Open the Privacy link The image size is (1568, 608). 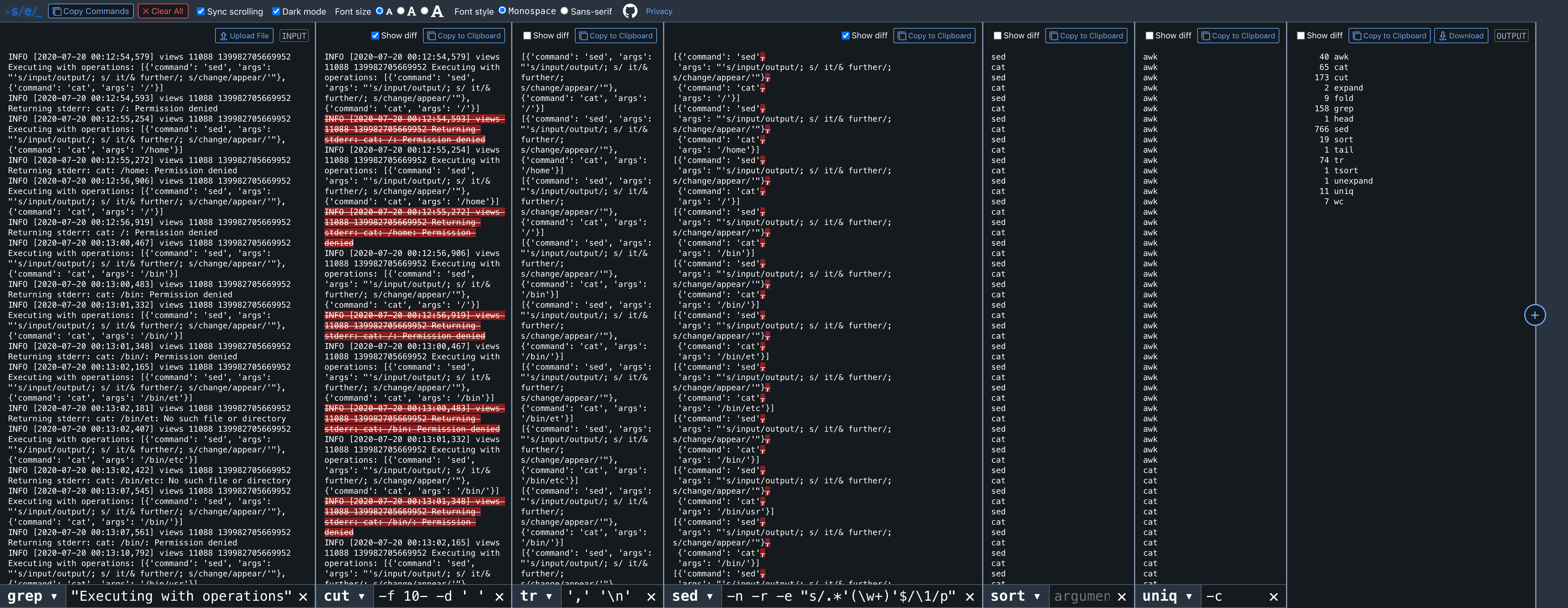[658, 11]
